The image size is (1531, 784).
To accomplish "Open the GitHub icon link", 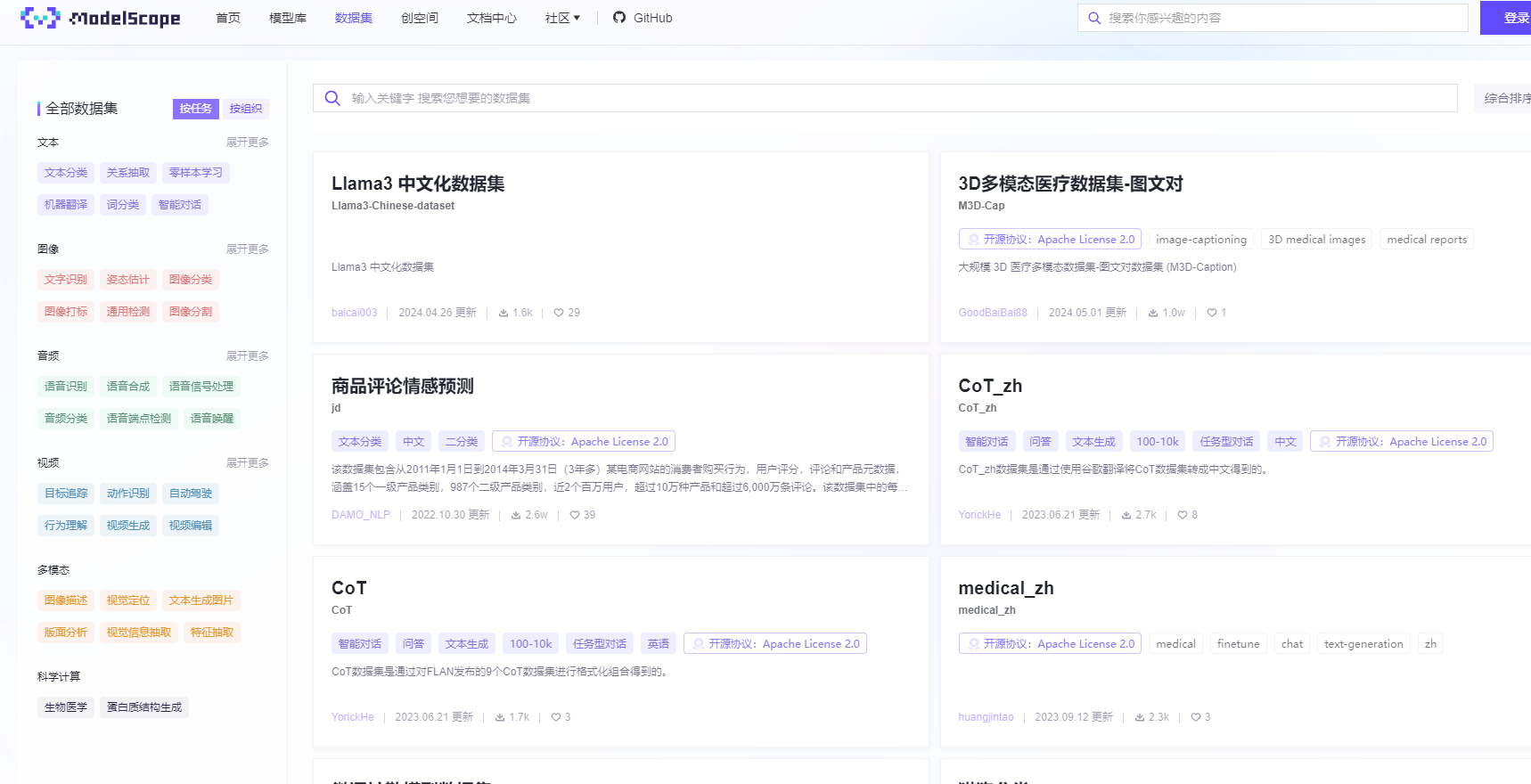I will coord(619,18).
